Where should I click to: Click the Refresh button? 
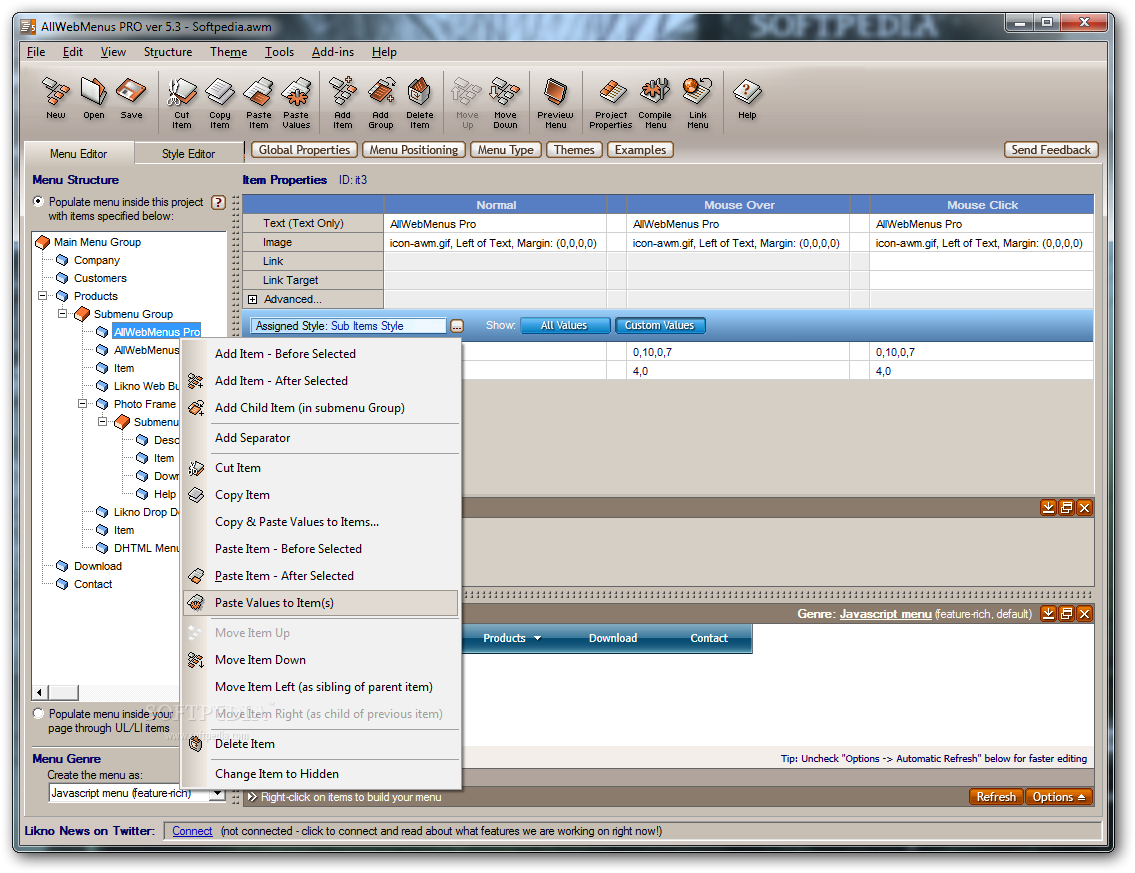(x=996, y=797)
